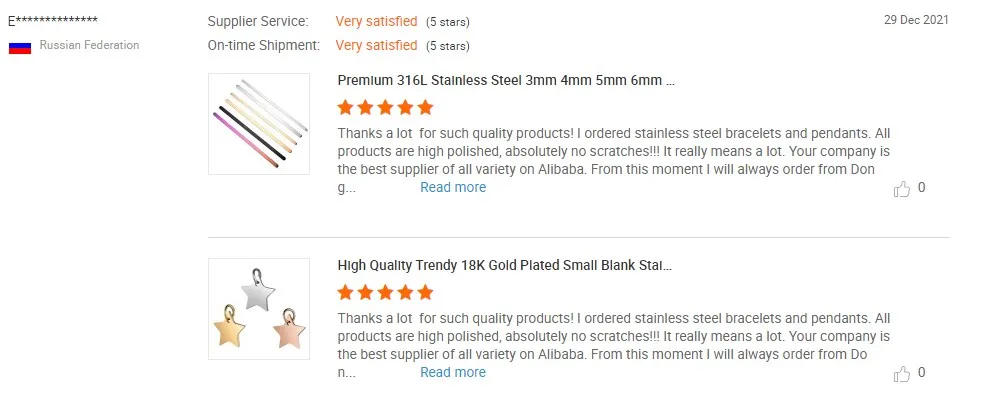991x405 pixels.
Task: Open the Premium 316L Stainless Steel product link
Action: pyautogui.click(x=506, y=81)
